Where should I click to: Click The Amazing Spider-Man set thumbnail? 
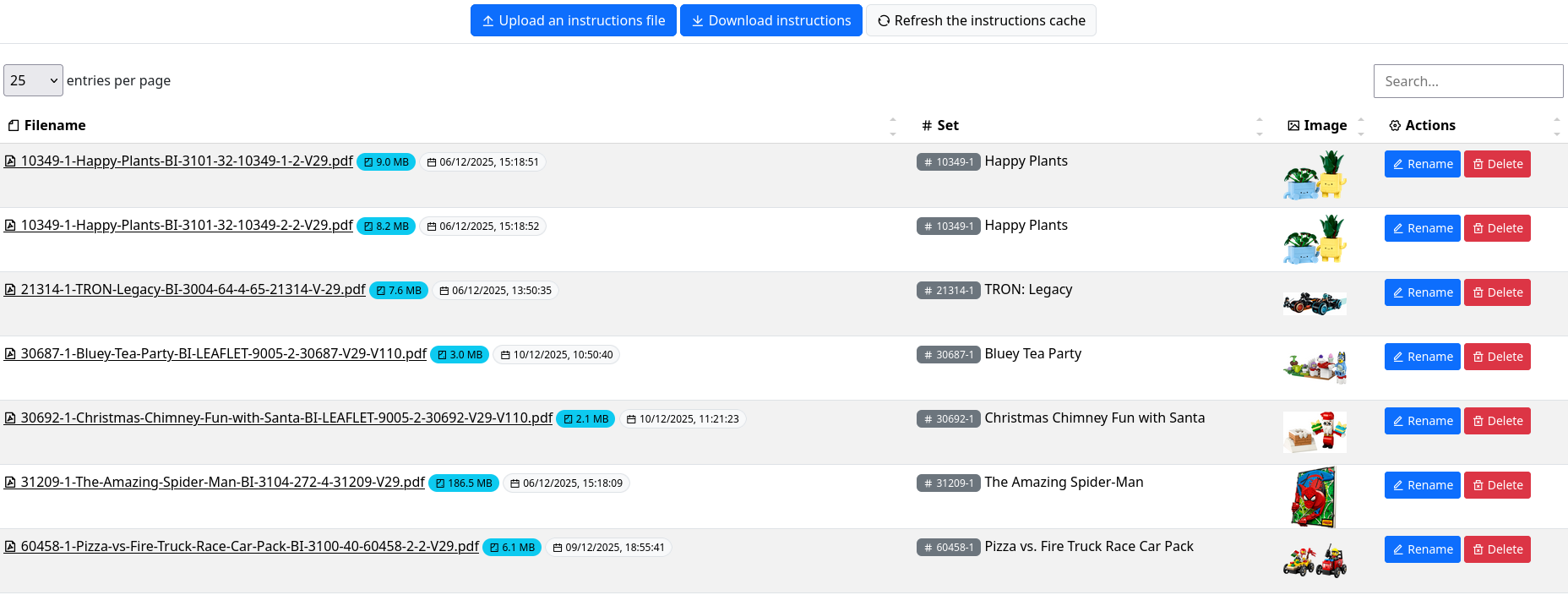click(1314, 497)
